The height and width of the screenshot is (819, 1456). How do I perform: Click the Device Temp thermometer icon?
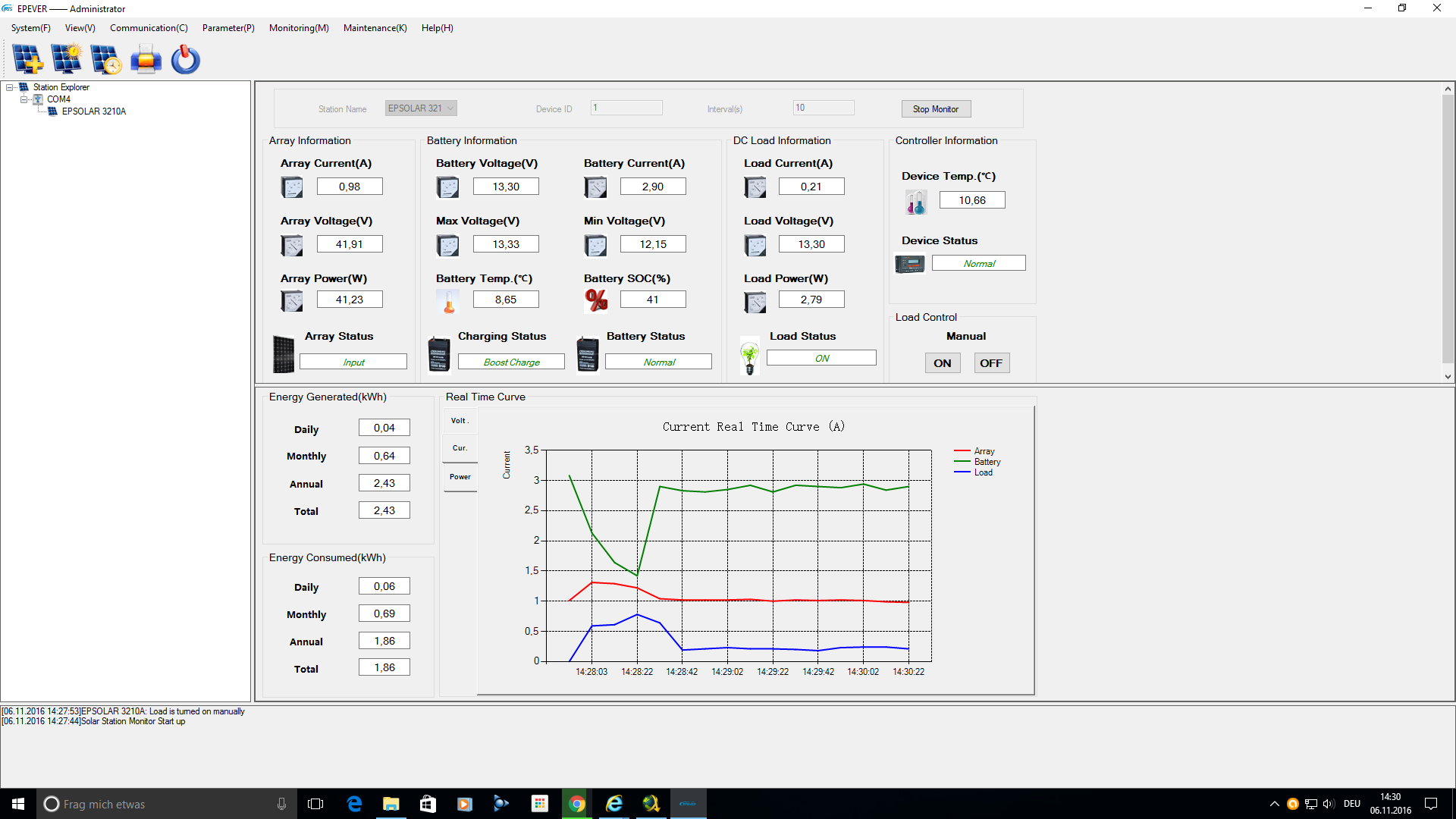click(916, 202)
